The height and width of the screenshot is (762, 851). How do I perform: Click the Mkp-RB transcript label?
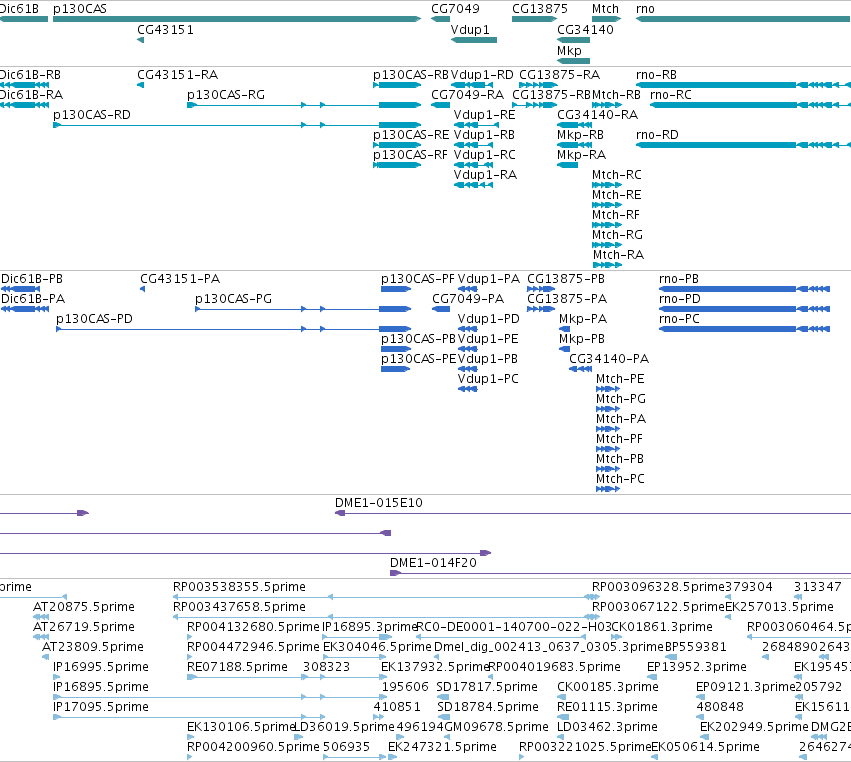(x=580, y=135)
